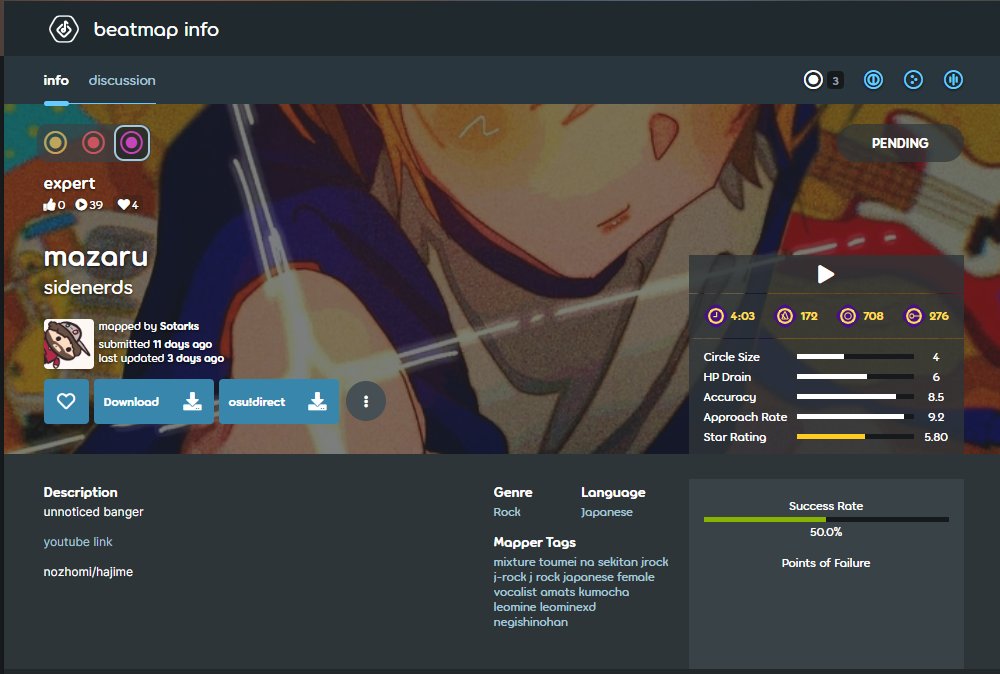Click the Rock genre link
The height and width of the screenshot is (674, 1000).
tap(507, 512)
